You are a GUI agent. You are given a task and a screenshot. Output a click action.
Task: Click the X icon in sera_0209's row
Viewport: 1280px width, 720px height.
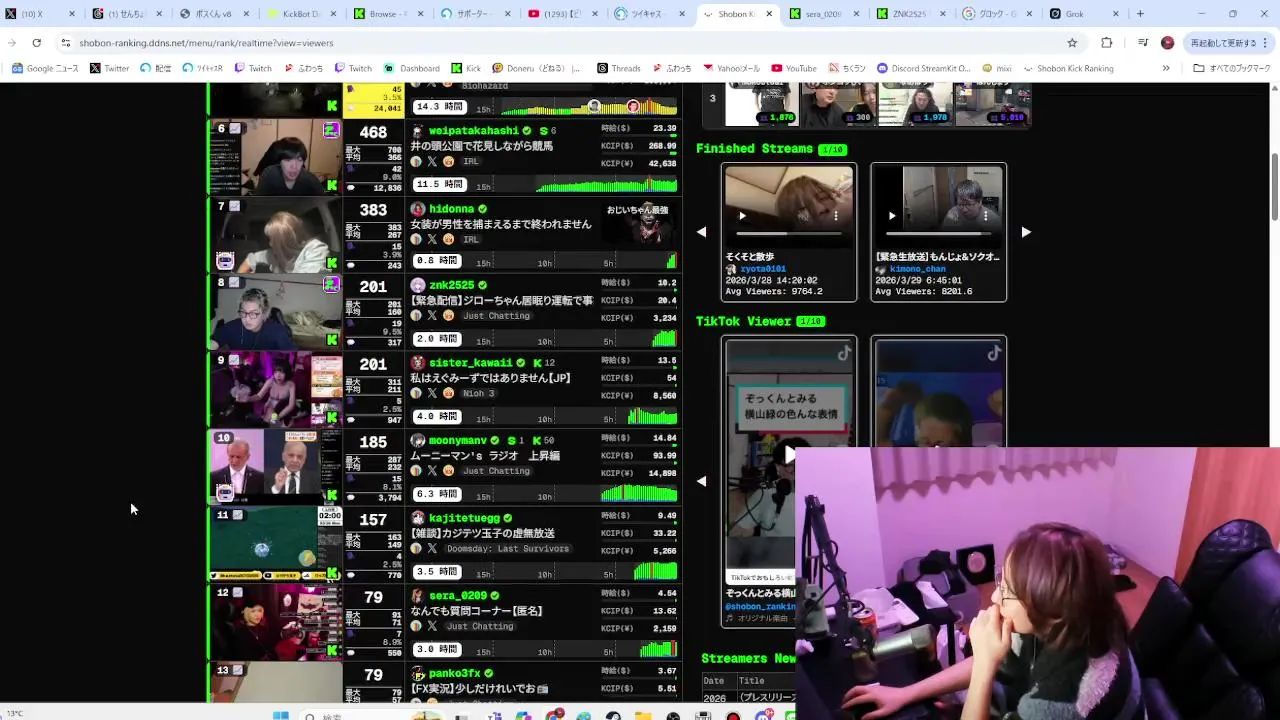(x=432, y=626)
